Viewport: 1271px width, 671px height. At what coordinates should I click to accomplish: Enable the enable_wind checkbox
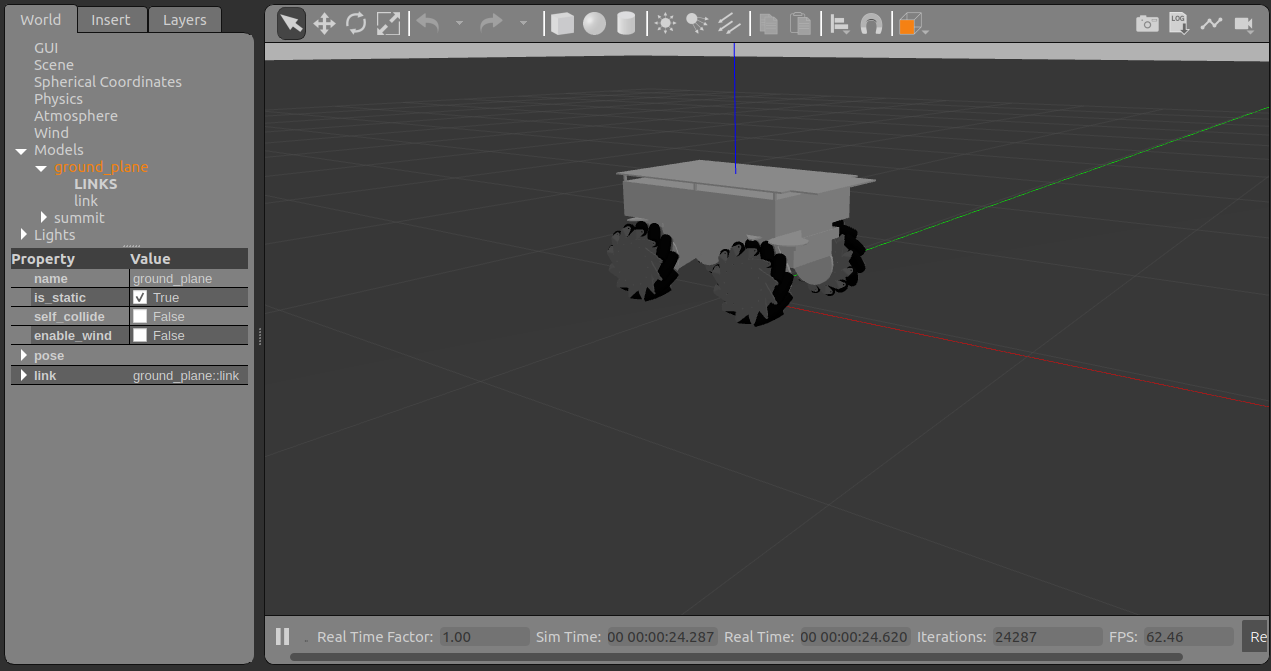click(140, 336)
